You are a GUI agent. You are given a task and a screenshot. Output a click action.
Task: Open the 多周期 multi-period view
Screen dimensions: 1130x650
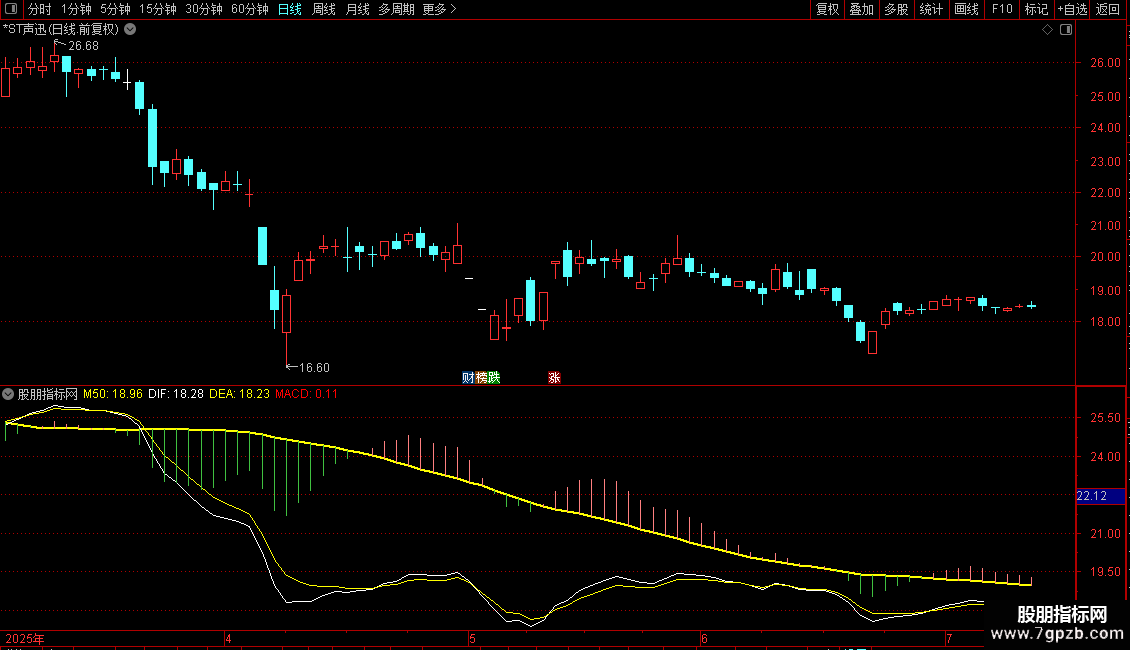396,9
